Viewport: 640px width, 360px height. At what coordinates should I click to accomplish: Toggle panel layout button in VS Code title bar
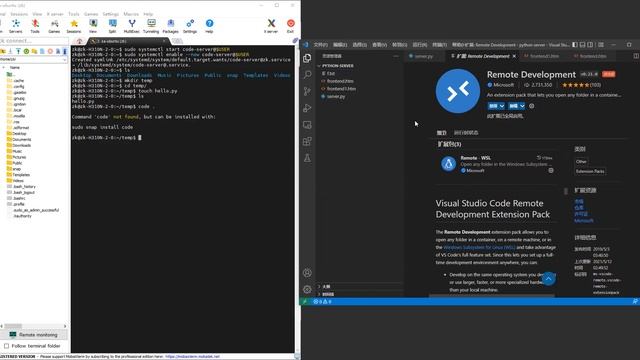[582, 45]
